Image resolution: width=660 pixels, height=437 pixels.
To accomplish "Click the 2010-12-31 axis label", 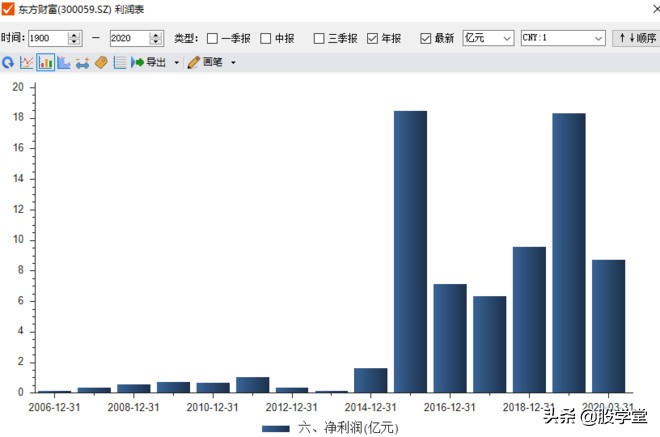I will coord(212,408).
